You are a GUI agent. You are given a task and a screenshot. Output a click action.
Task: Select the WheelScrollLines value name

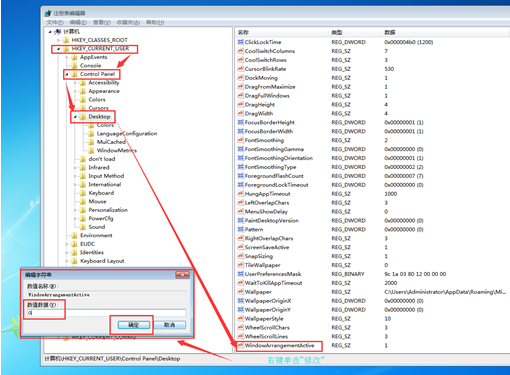click(266, 337)
